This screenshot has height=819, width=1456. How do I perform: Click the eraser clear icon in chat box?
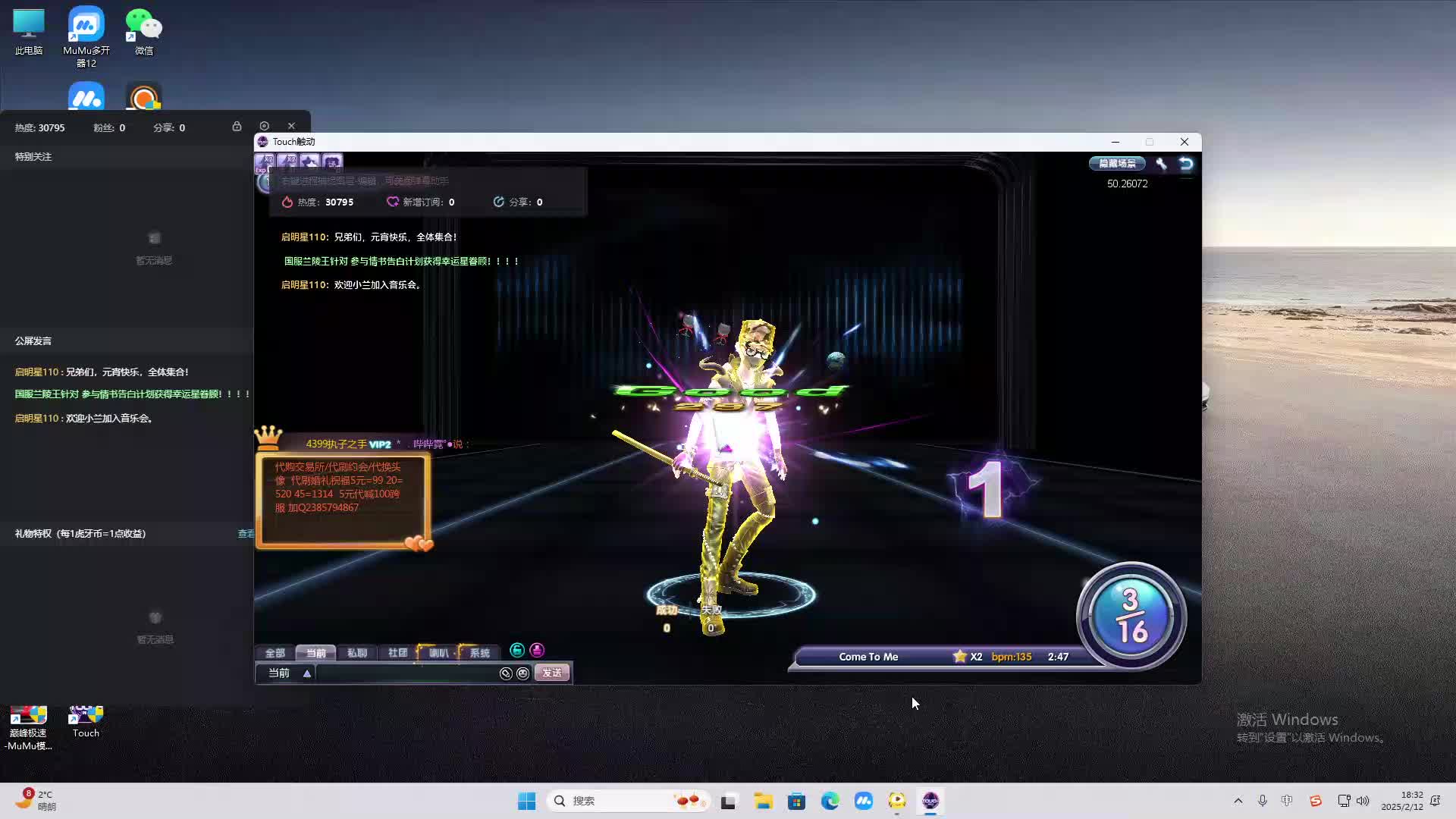click(506, 673)
